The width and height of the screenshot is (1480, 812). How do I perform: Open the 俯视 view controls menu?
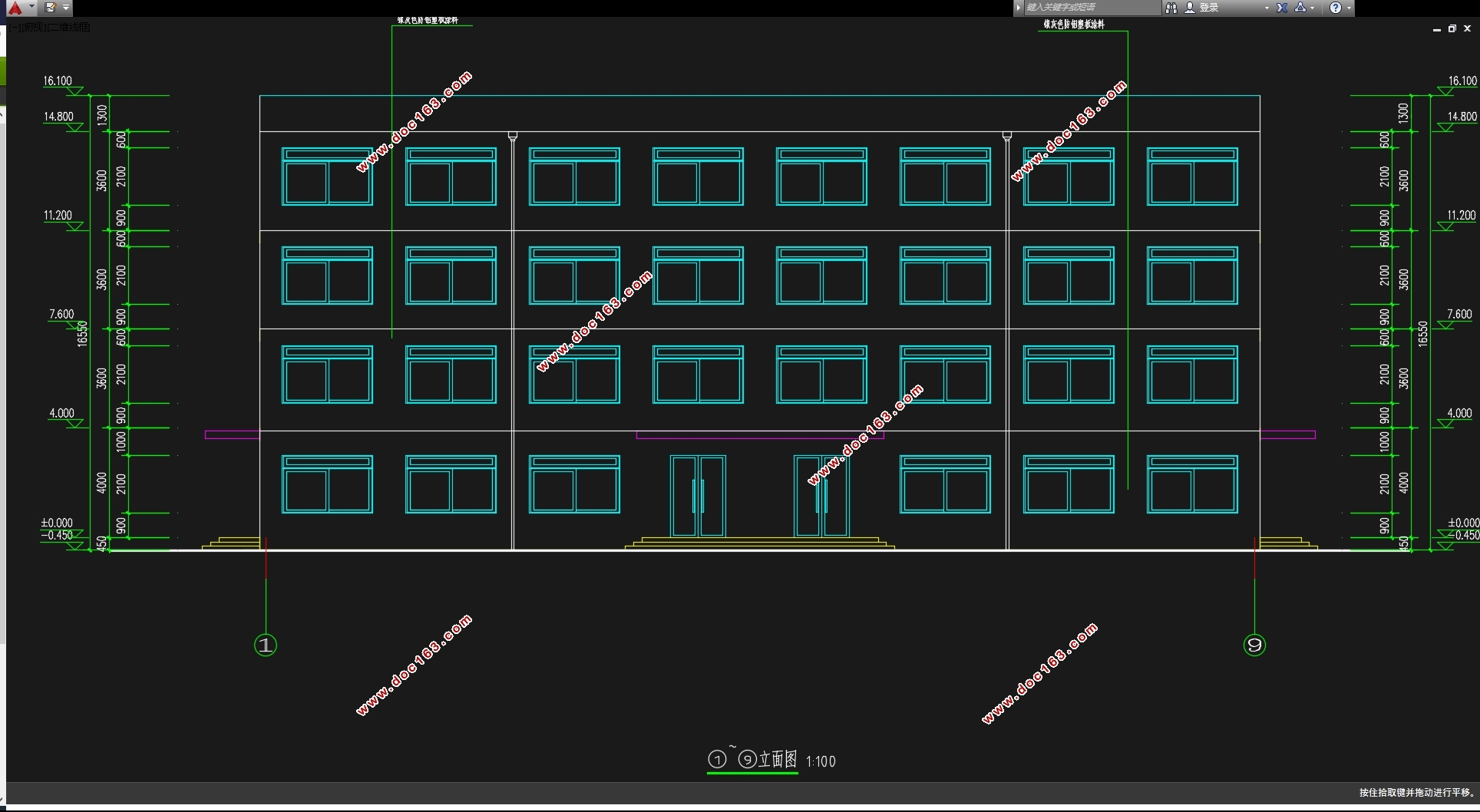tap(32, 27)
